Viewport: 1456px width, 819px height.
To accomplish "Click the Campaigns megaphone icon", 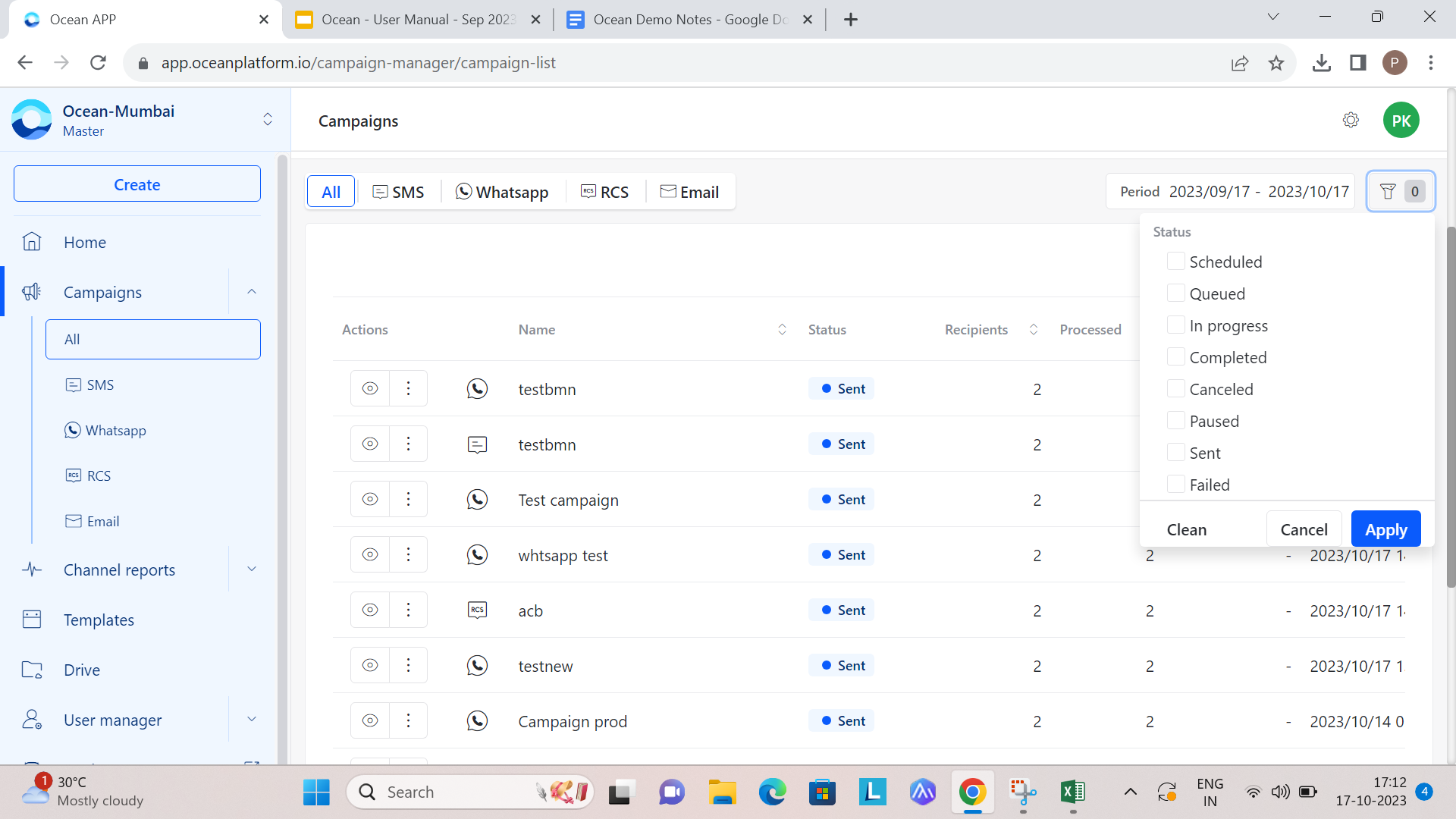I will (32, 292).
